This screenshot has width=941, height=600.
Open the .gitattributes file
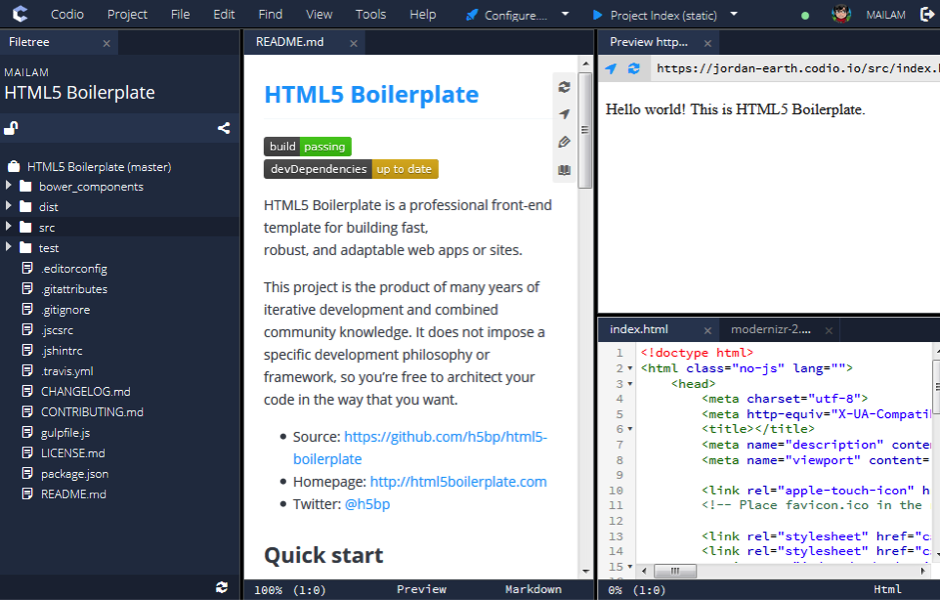tap(74, 289)
